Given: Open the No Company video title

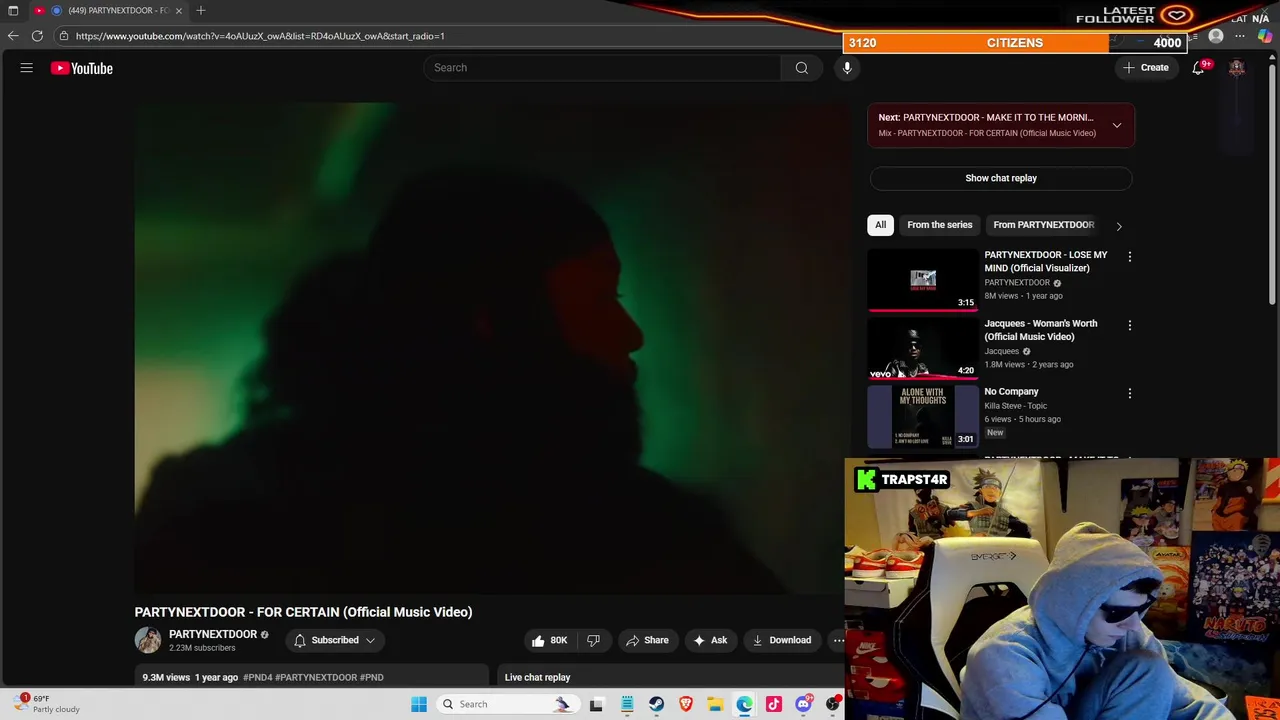Looking at the screenshot, I should (1011, 392).
